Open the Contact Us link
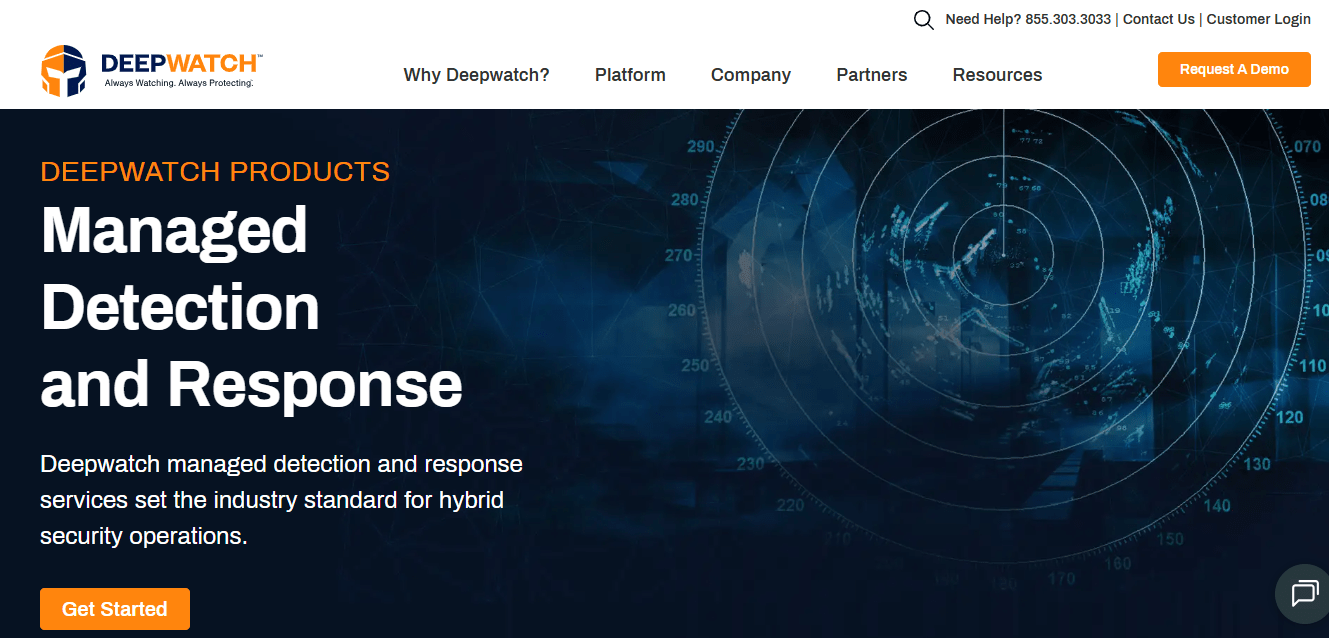Screen dimensions: 1329x638 [1158, 19]
